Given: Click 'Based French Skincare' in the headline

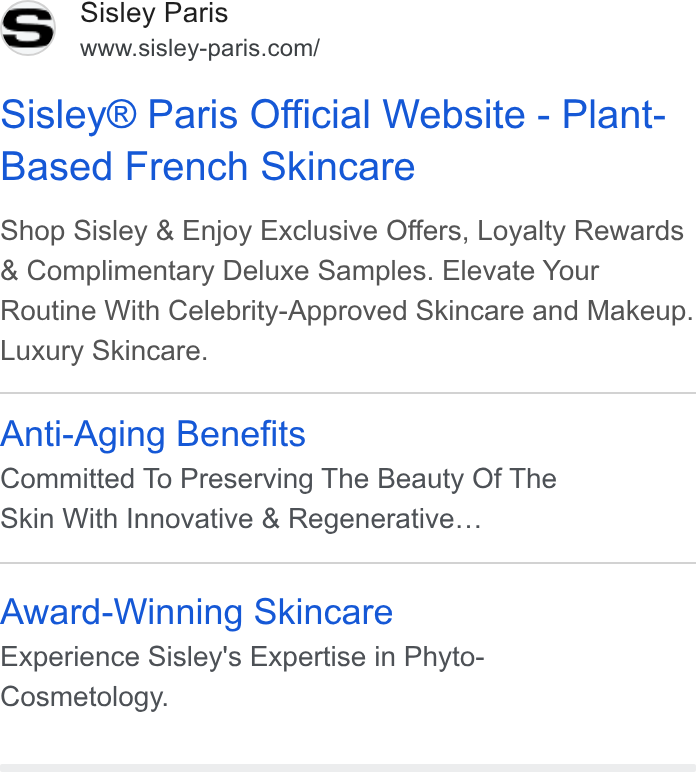Looking at the screenshot, I should click(208, 166).
